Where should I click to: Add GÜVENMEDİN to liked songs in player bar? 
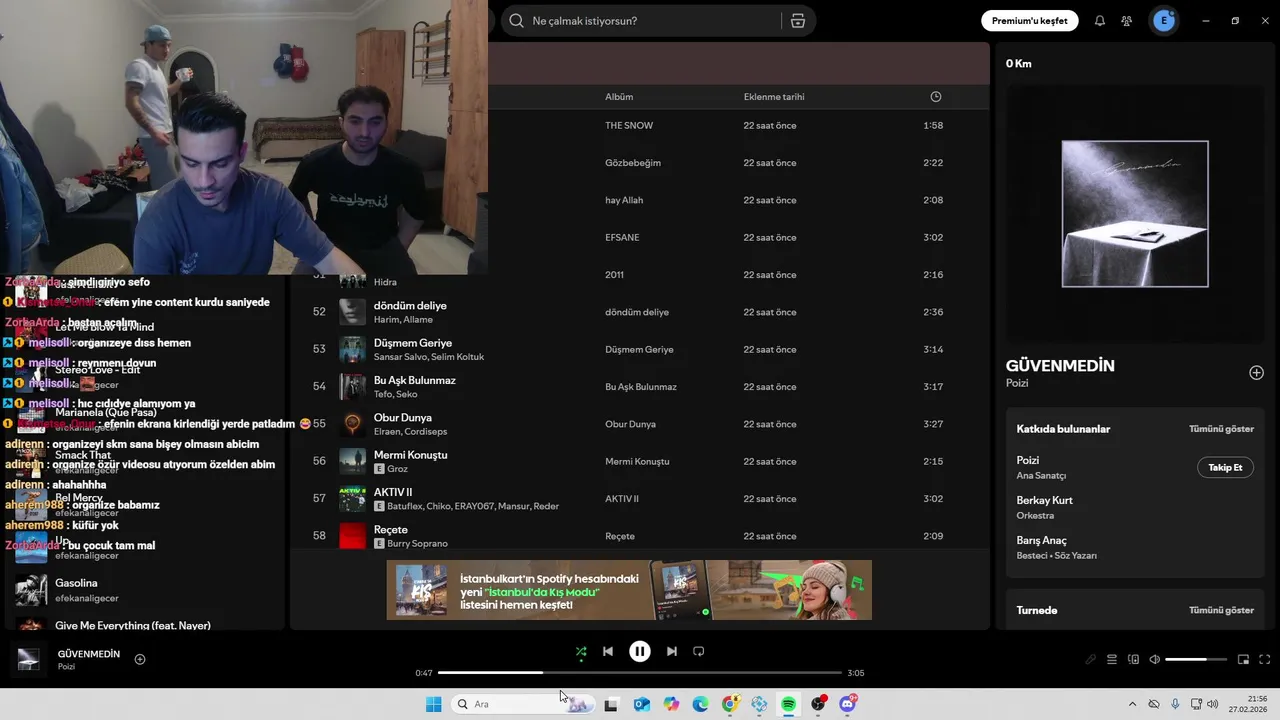140,659
